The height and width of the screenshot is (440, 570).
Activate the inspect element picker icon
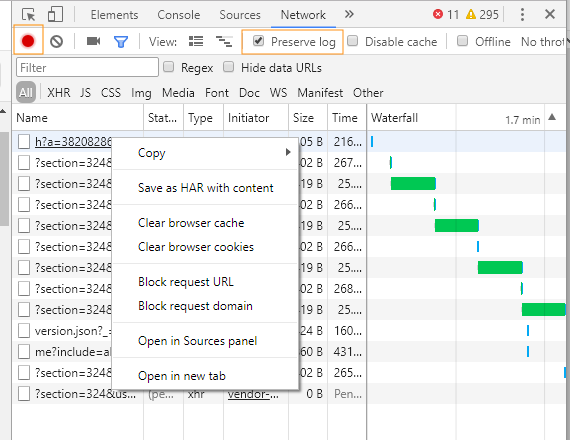point(29,15)
